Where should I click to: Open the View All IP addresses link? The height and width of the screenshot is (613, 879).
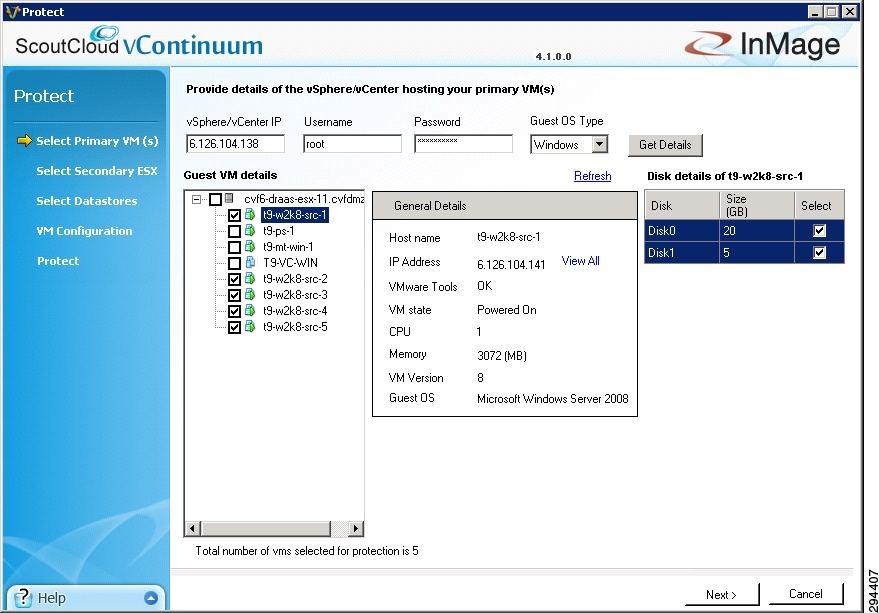[580, 261]
